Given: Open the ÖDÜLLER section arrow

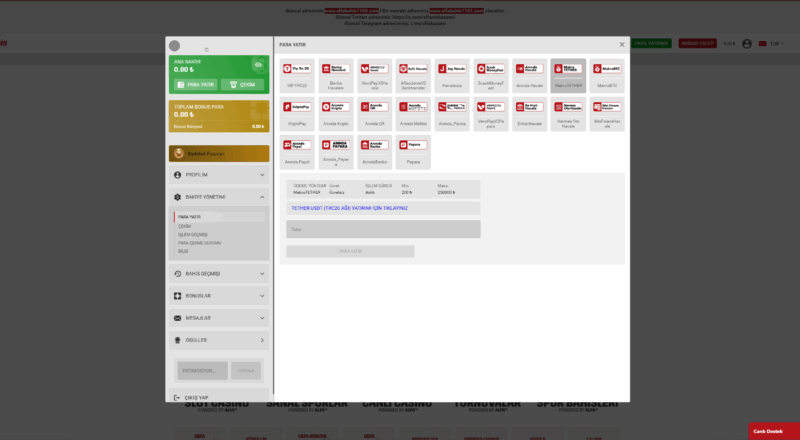Looking at the screenshot, I should pyautogui.click(x=262, y=340).
